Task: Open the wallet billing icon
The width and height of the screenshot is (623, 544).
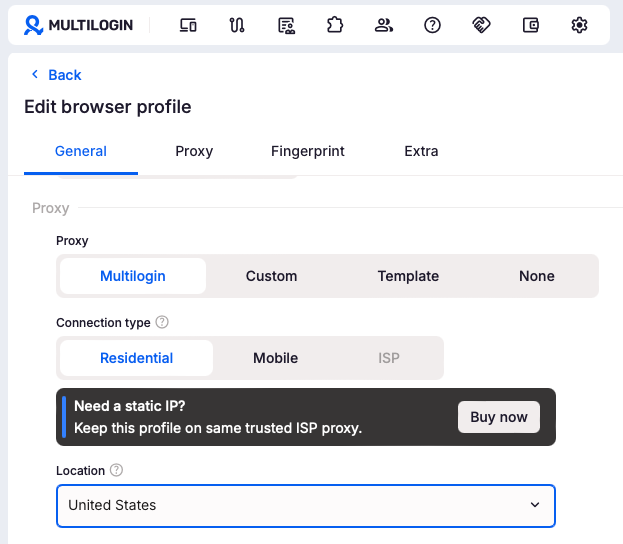Action: 530,25
